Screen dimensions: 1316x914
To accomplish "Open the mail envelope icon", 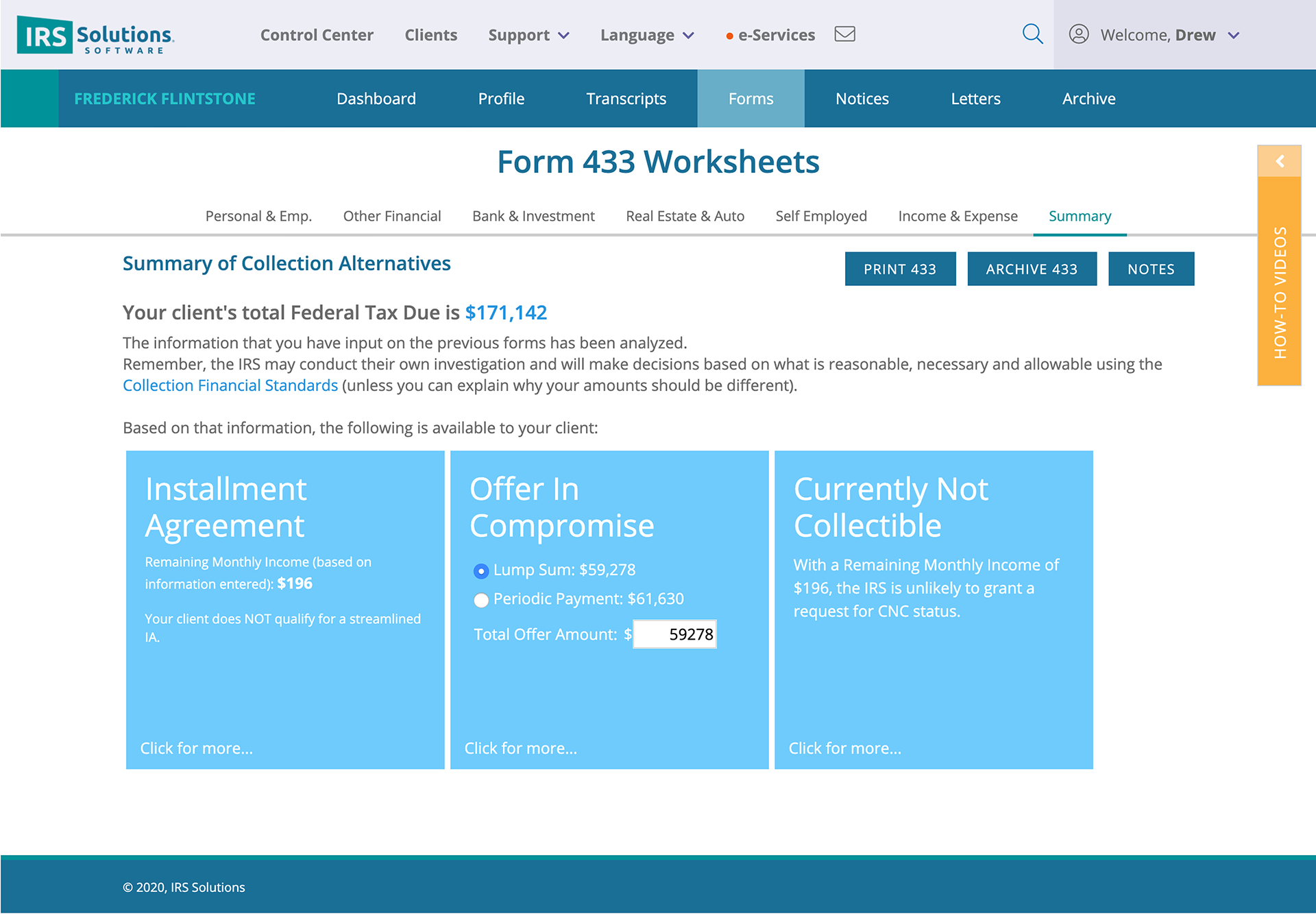I will 844,34.
